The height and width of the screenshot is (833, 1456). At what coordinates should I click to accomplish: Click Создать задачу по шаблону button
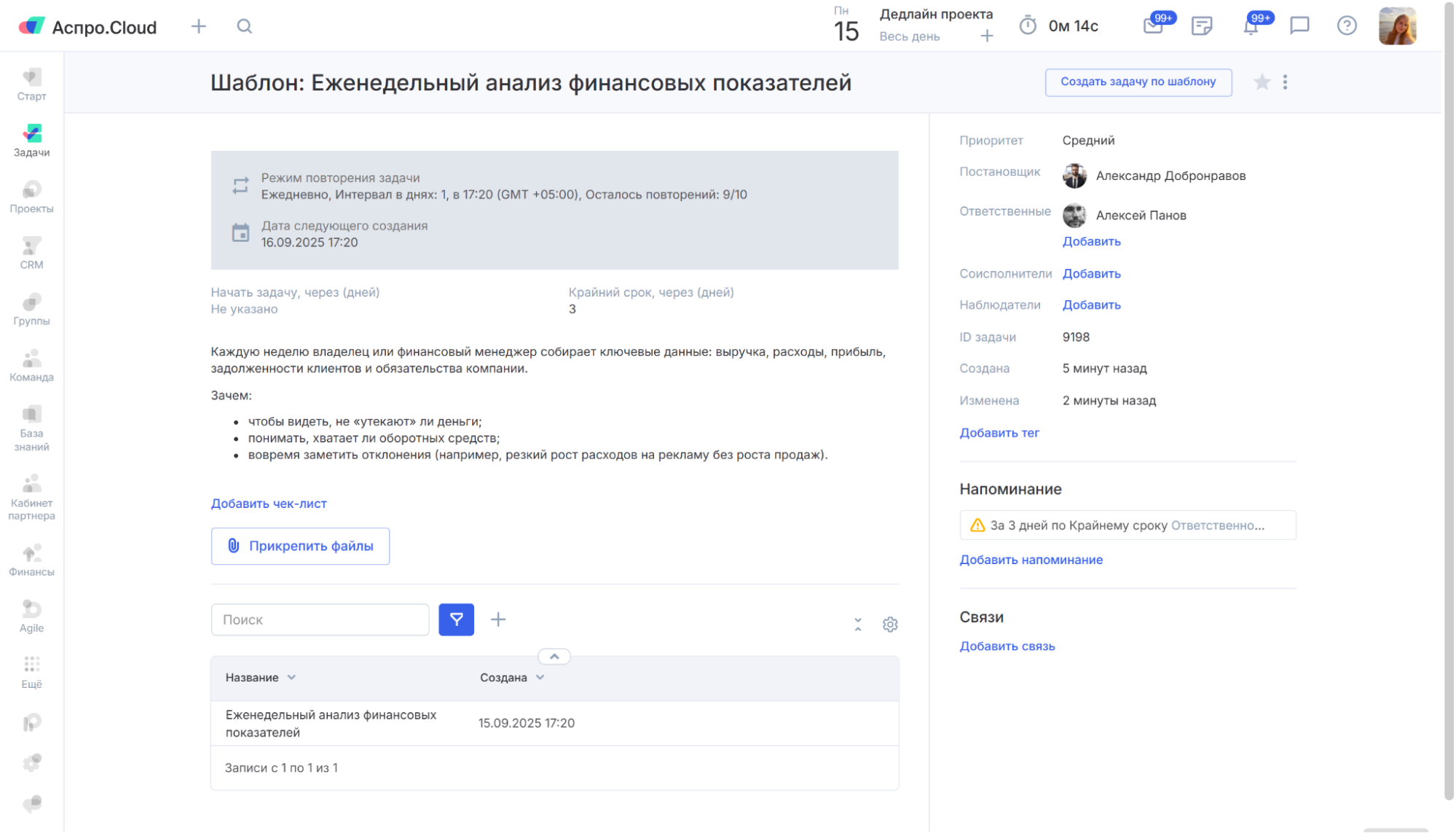pos(1138,82)
